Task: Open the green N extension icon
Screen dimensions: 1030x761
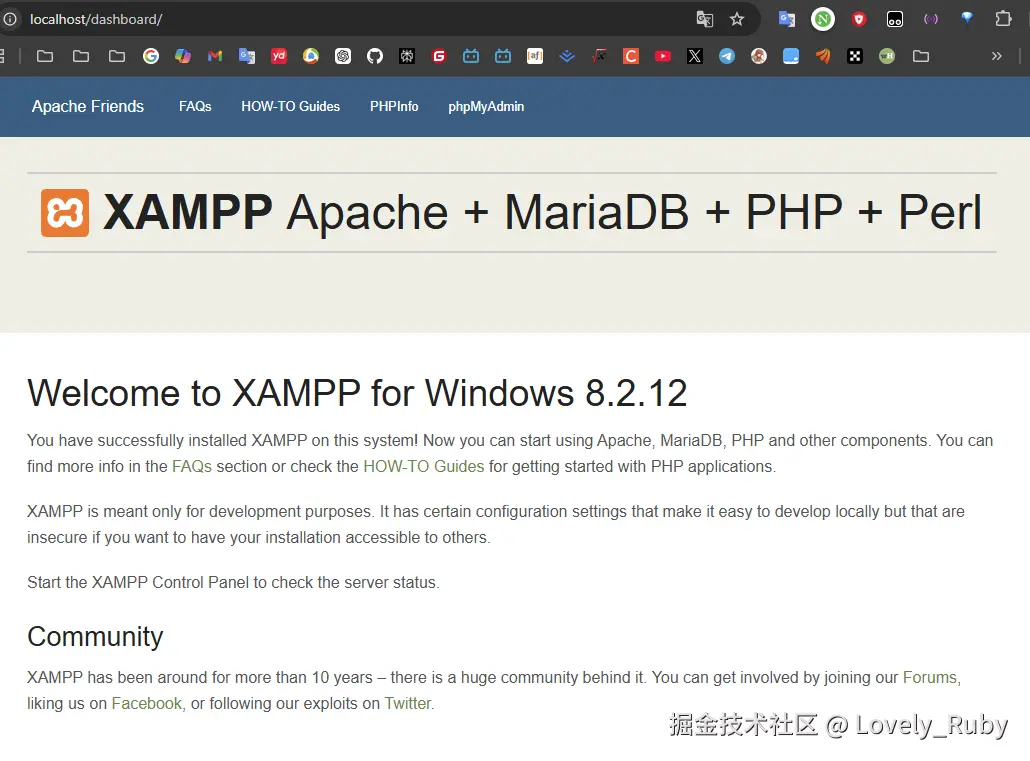Action: click(822, 19)
